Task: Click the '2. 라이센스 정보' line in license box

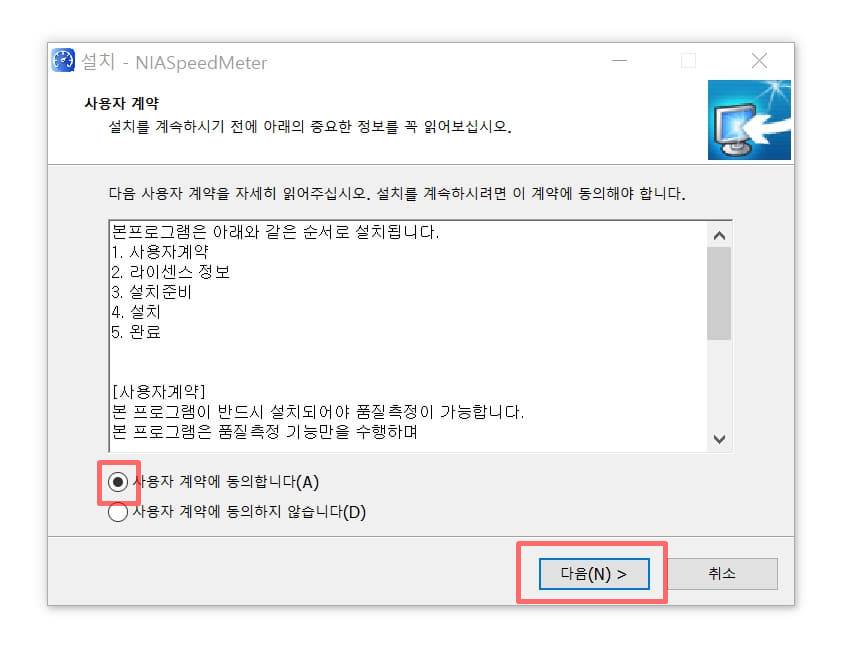Action: tap(171, 272)
